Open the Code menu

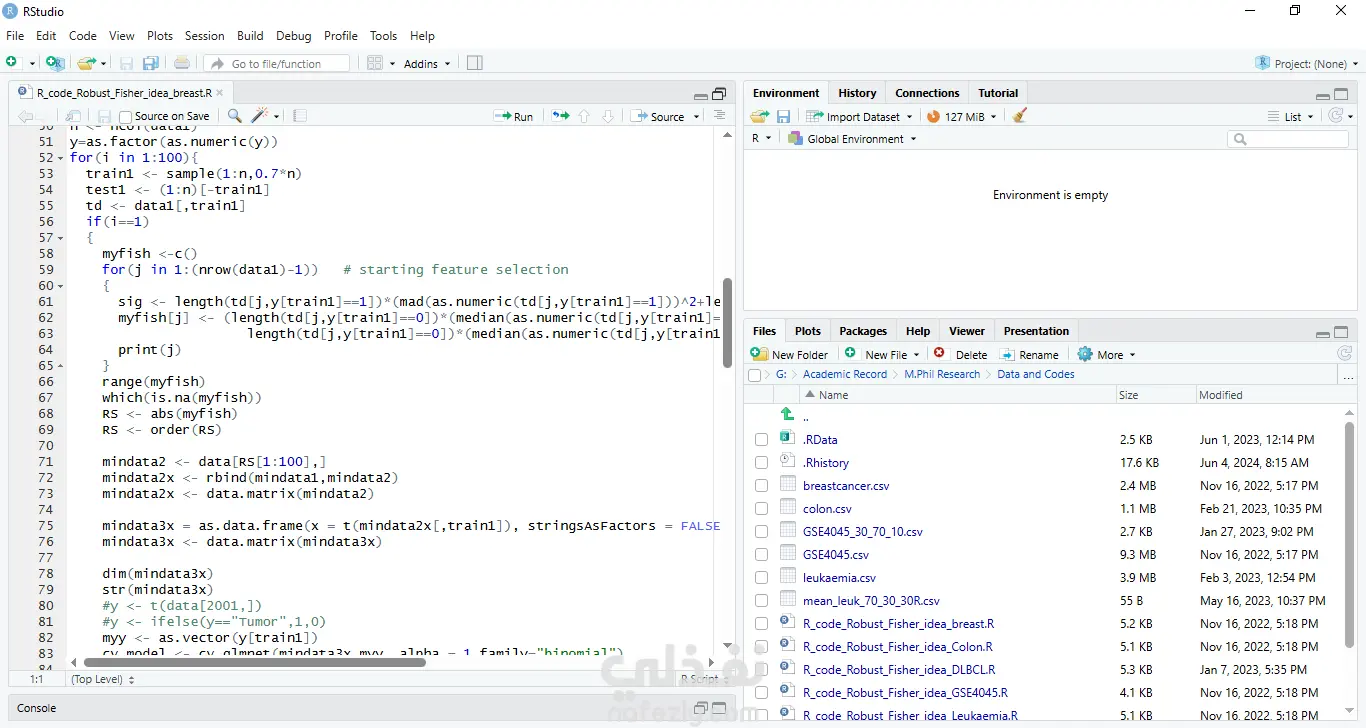83,36
